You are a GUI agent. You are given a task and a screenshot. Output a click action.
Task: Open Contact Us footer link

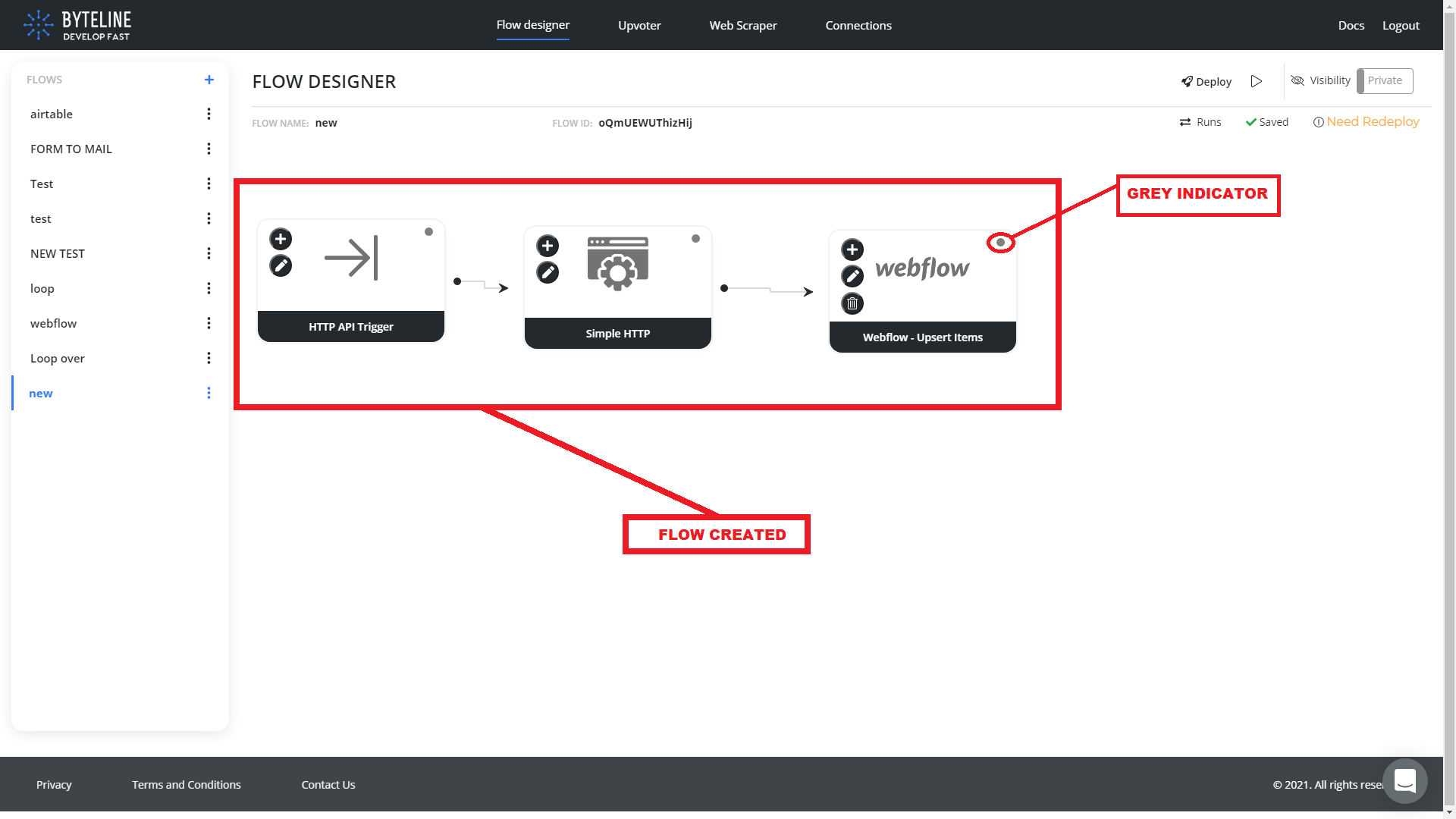pyautogui.click(x=328, y=784)
